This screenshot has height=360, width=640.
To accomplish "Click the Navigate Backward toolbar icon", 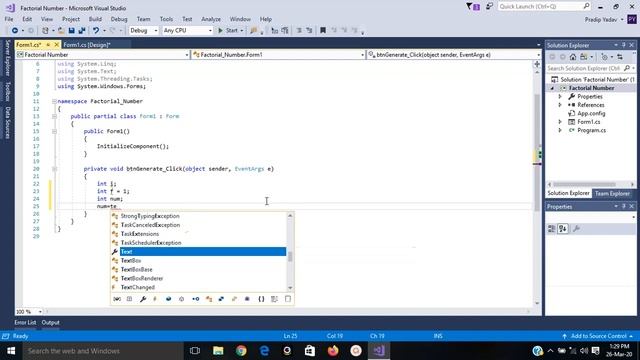I will pyautogui.click(x=15, y=31).
